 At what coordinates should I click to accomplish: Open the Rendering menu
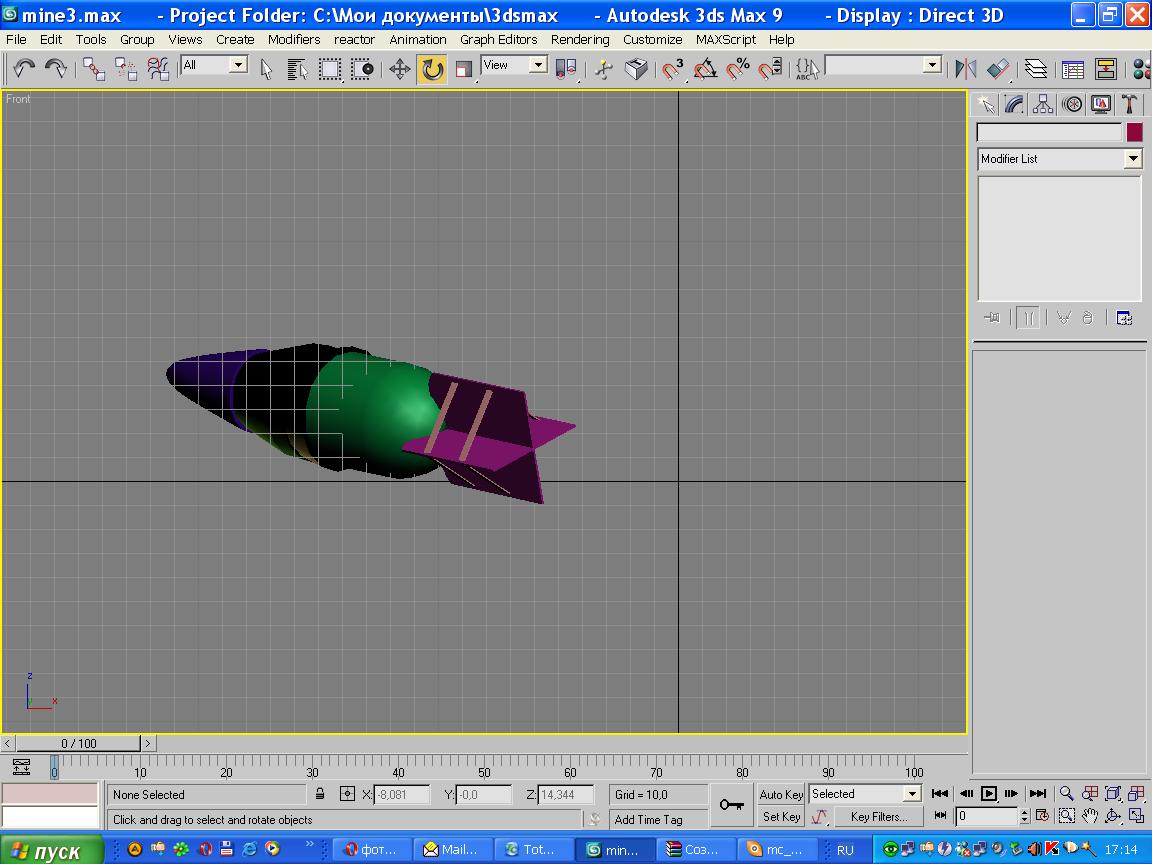click(x=579, y=40)
